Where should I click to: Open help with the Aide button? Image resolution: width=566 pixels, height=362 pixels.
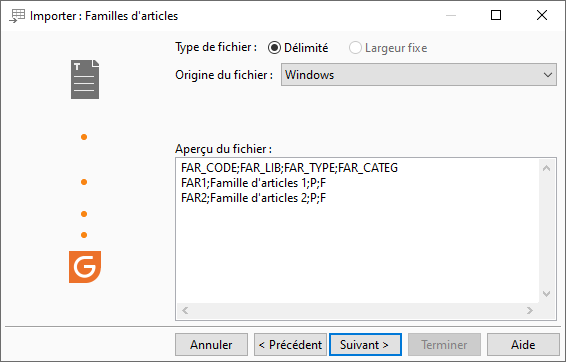(x=523, y=345)
